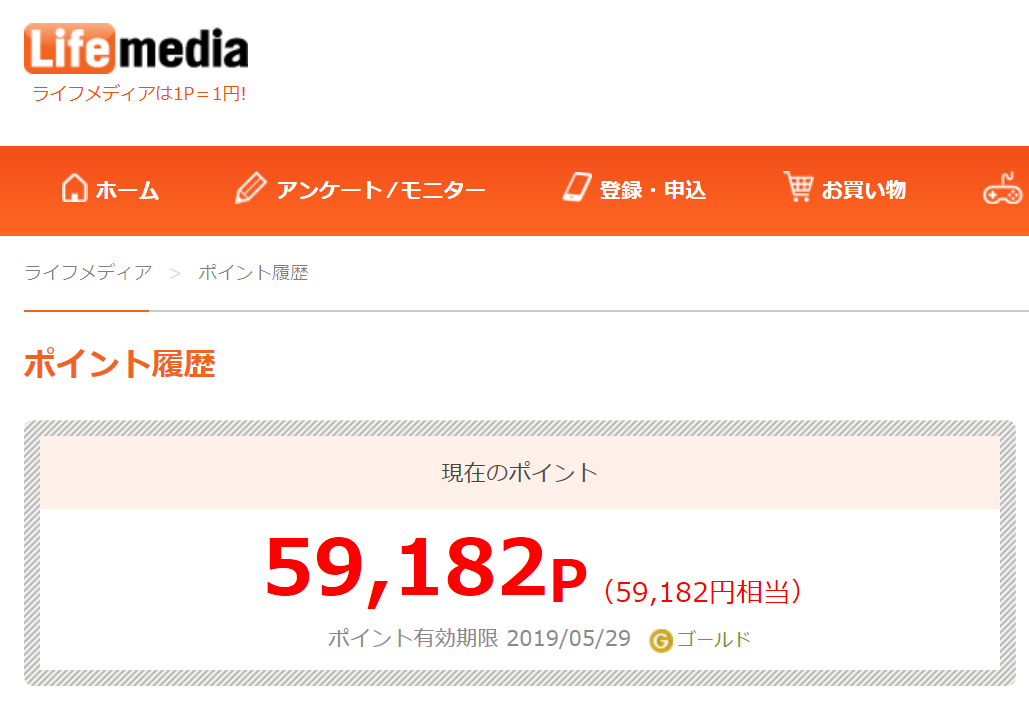The width and height of the screenshot is (1029, 702).
Task: Click the game controller icon
Action: coord(1003,189)
